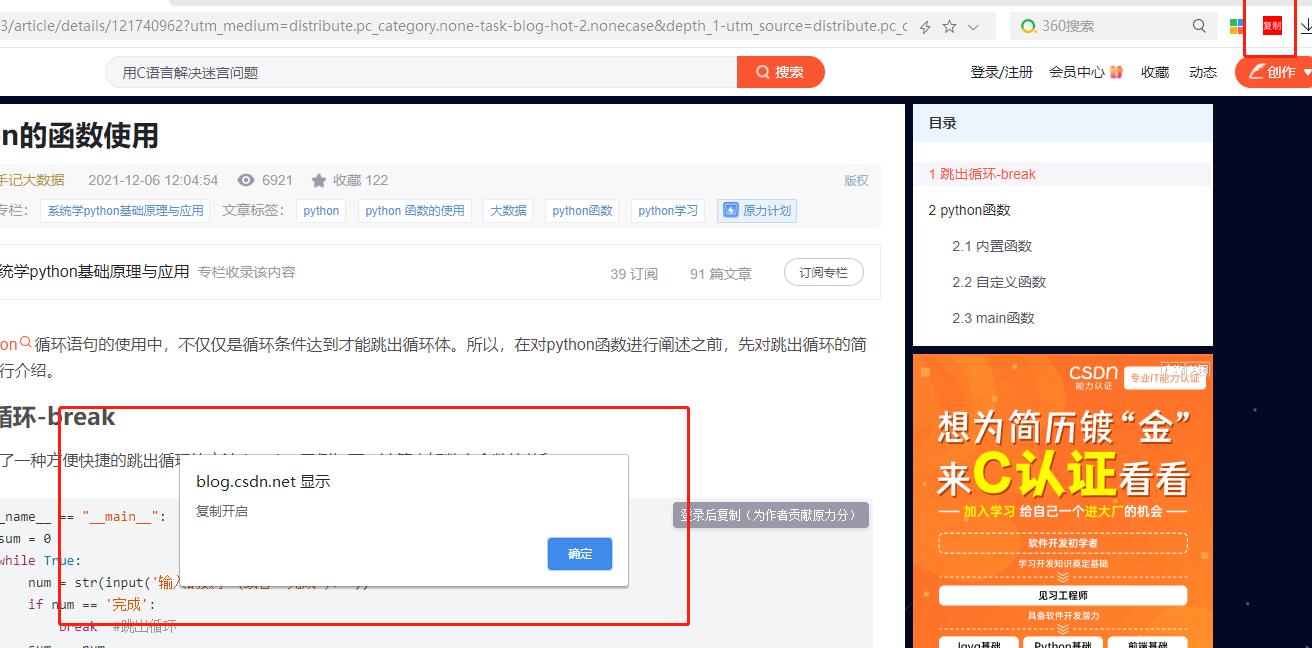Click the 原力计划 badge on the article

[756, 210]
